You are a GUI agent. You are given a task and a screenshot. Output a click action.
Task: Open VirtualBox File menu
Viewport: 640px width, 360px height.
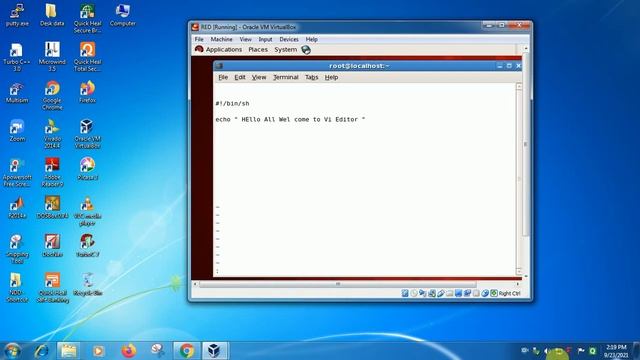199,39
